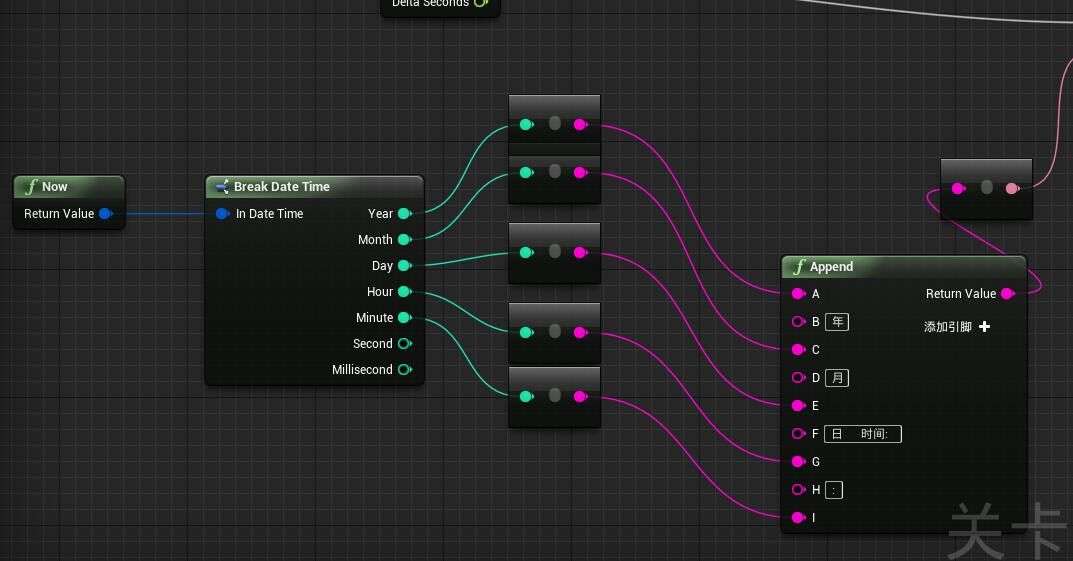Click the Append node's I input pin

(798, 517)
